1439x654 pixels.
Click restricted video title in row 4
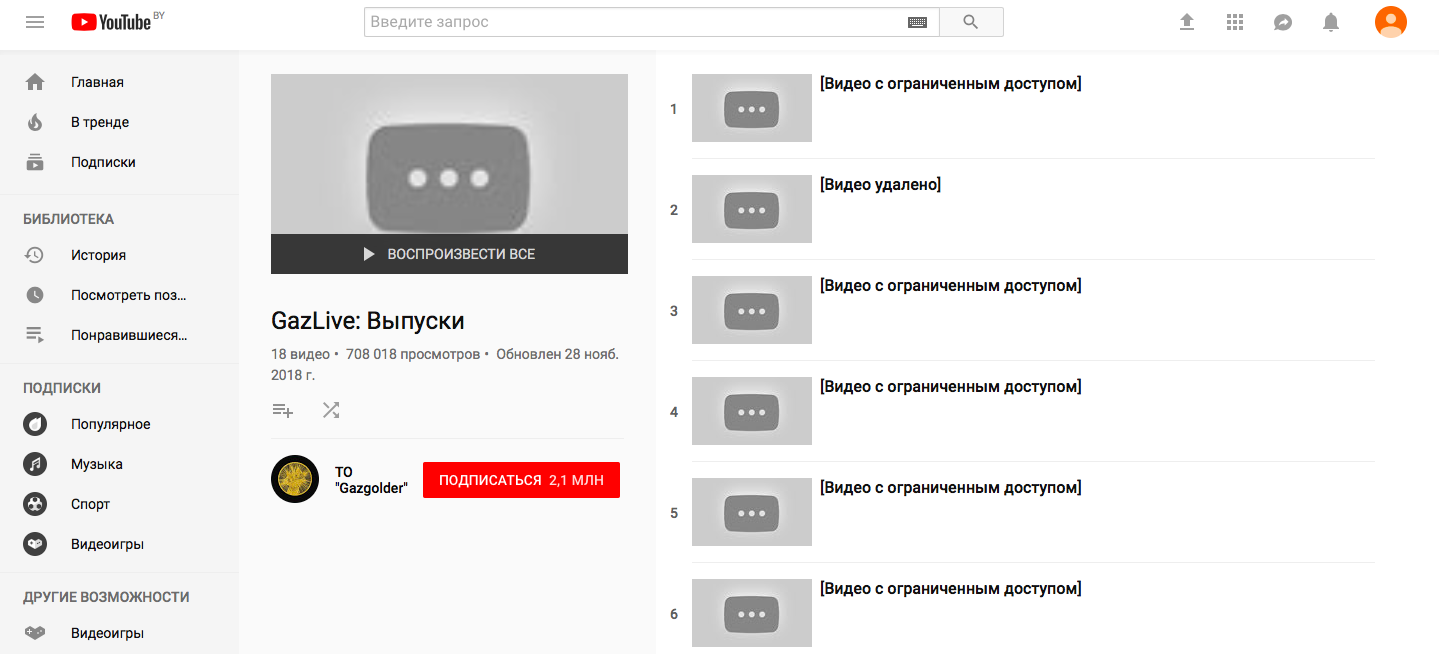coord(951,387)
